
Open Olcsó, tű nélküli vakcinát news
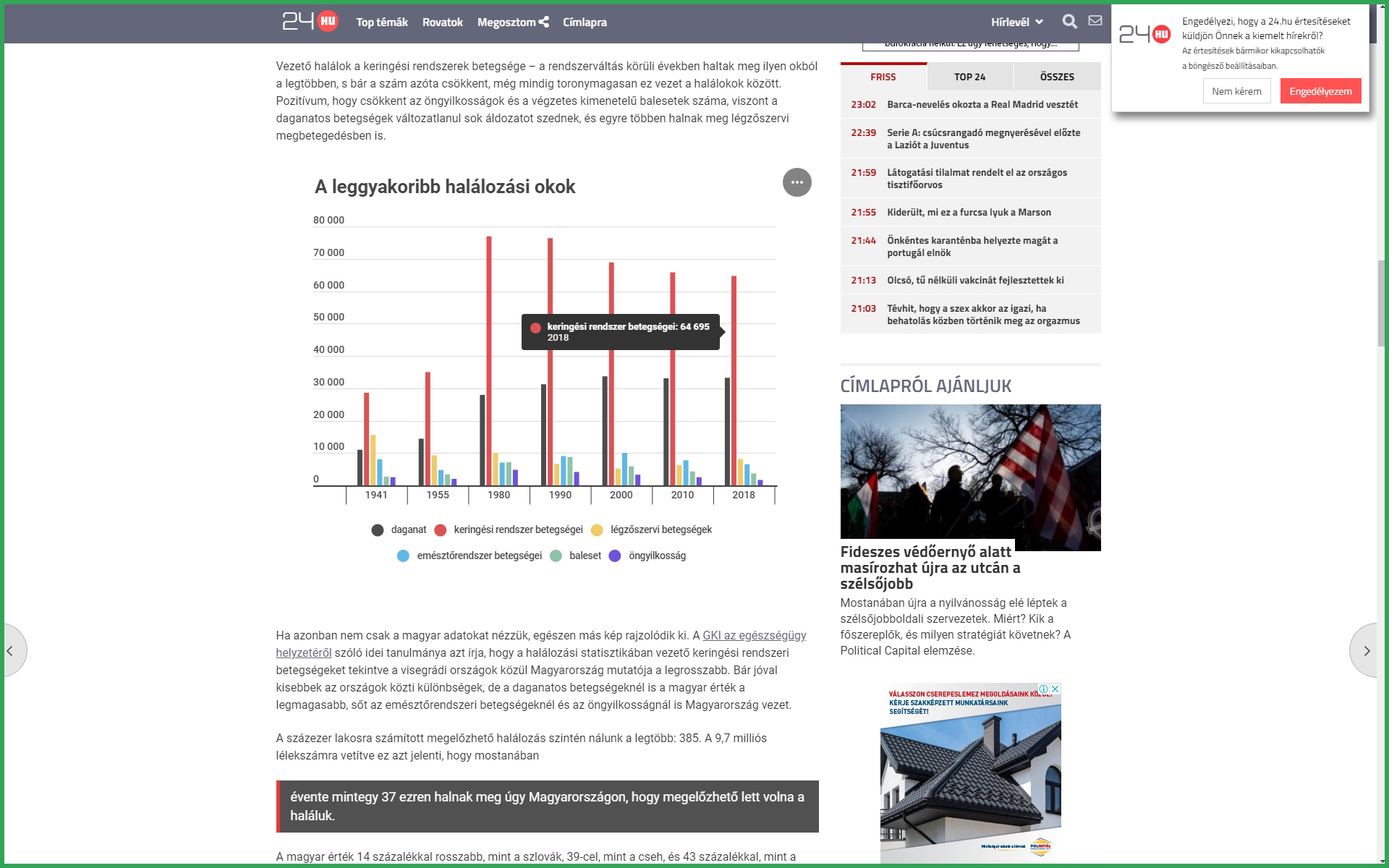click(x=975, y=280)
